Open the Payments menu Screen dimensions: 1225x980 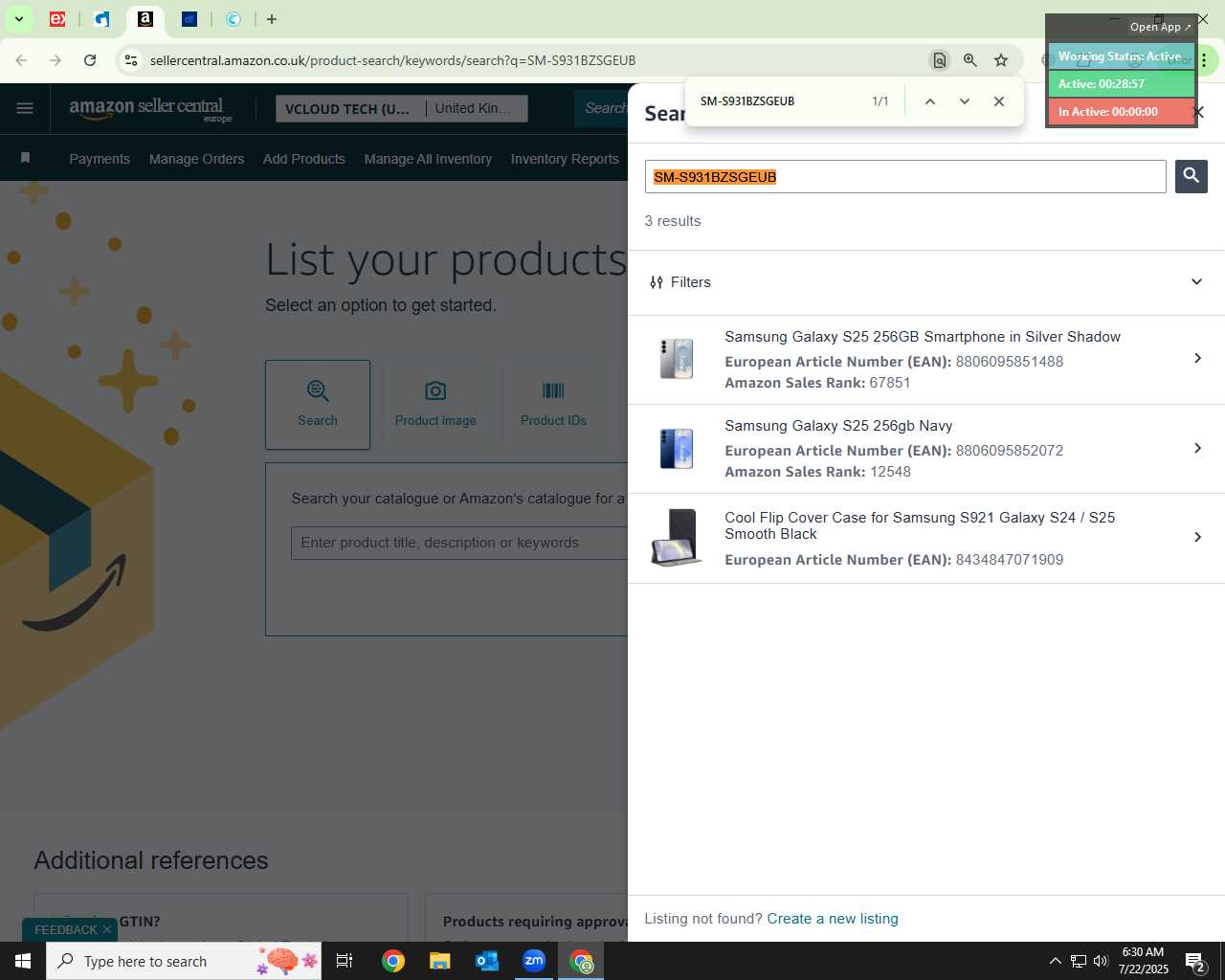click(x=100, y=159)
